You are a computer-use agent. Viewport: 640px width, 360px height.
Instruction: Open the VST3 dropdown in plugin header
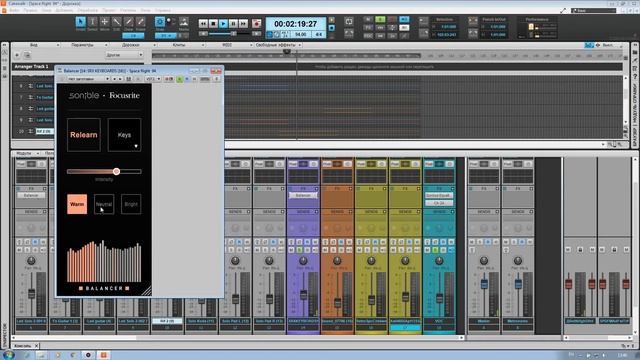pyautogui.click(x=153, y=79)
